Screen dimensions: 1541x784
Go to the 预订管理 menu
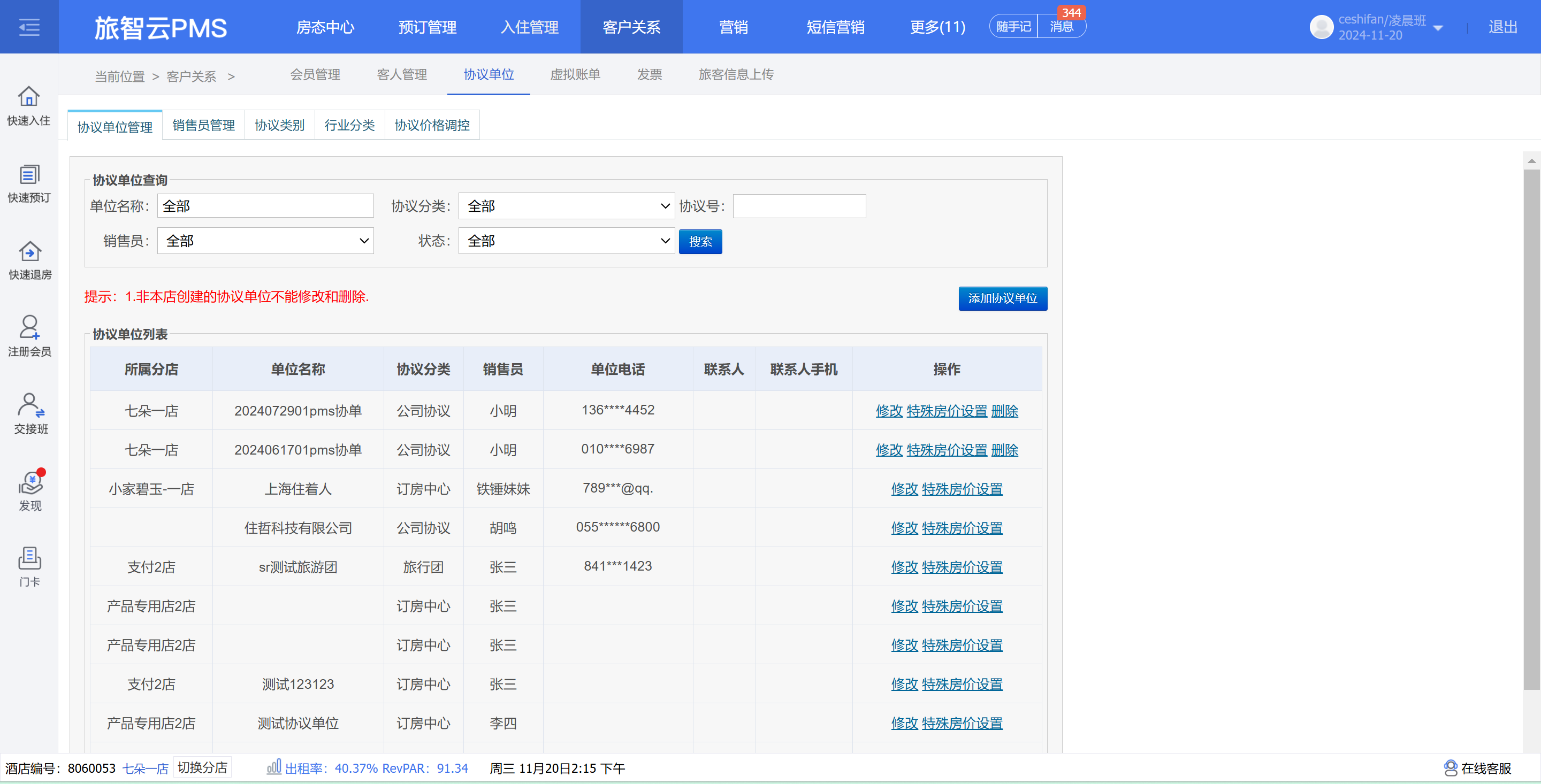(427, 27)
